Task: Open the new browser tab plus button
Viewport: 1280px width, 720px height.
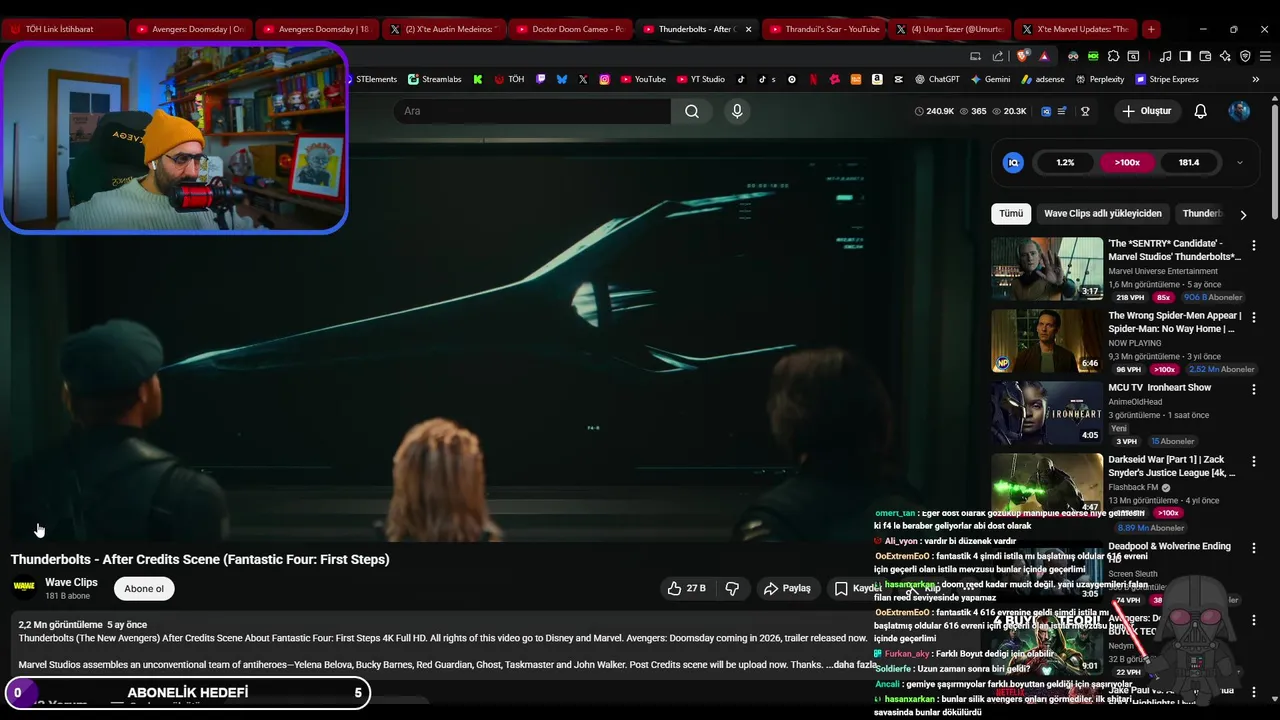Action: pyautogui.click(x=1151, y=29)
